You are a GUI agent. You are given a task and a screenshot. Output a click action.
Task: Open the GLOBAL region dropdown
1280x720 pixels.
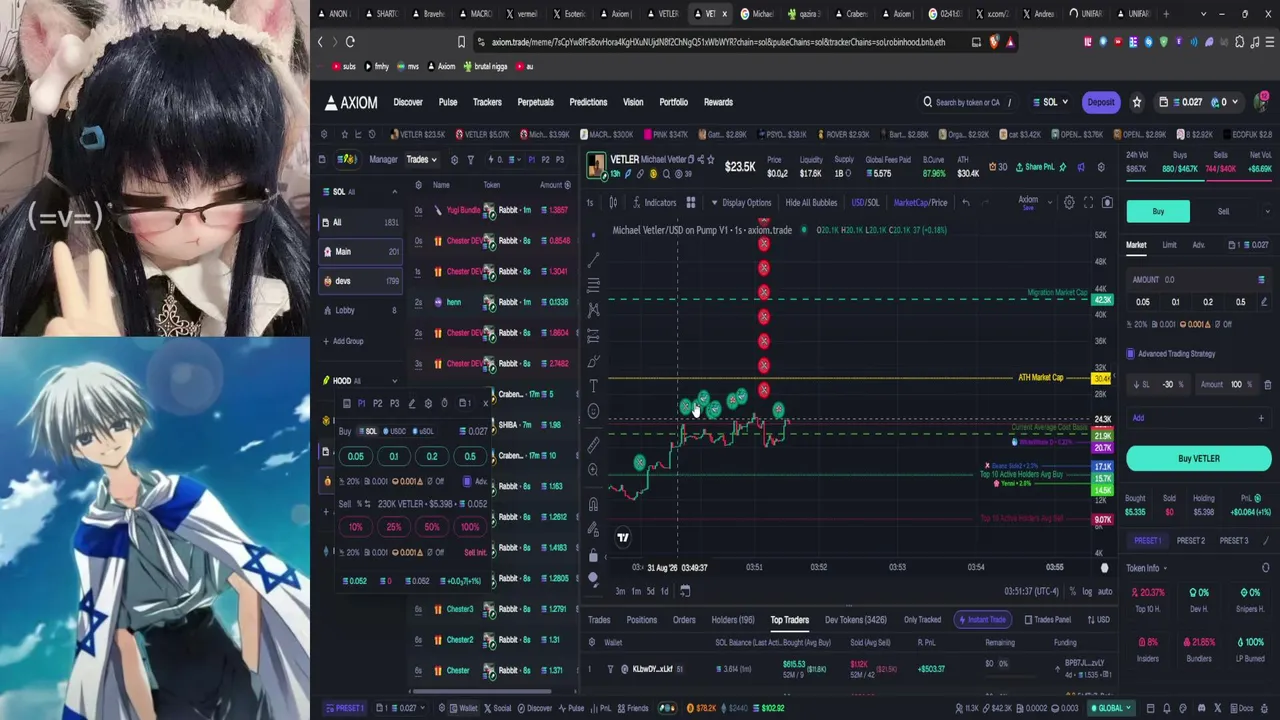(x=1110, y=708)
